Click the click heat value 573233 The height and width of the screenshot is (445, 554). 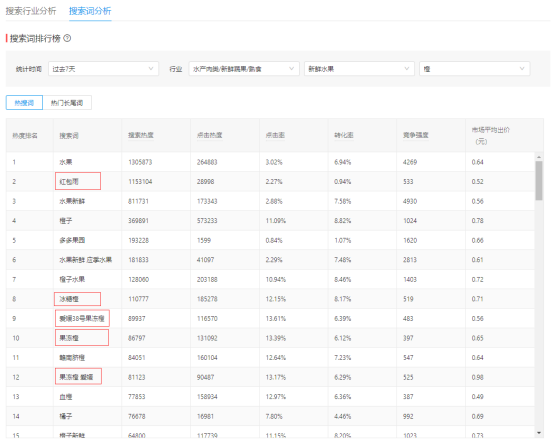pos(207,221)
